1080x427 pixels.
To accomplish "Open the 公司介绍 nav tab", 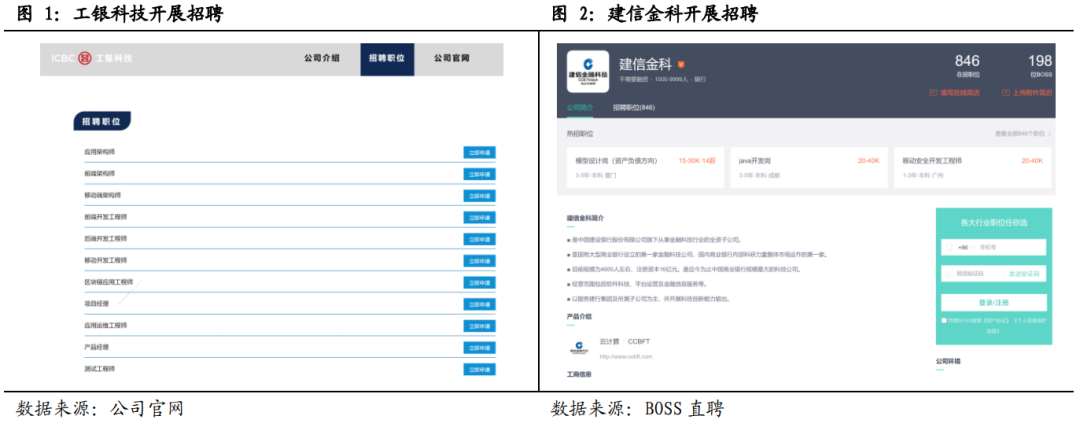I will point(322,59).
